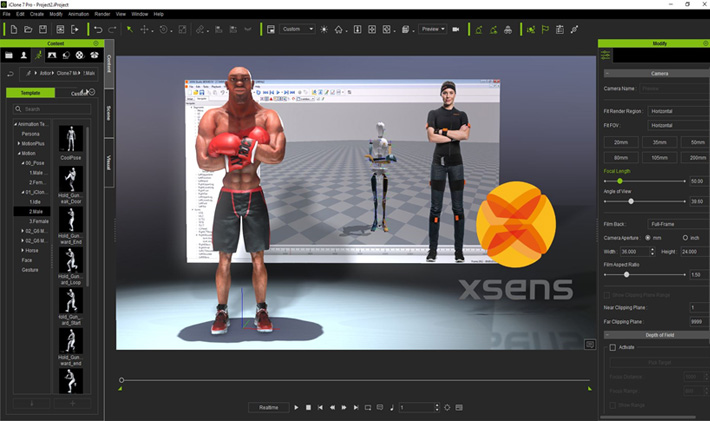
Task: Set lens to 105mm preset
Action: click(x=659, y=158)
